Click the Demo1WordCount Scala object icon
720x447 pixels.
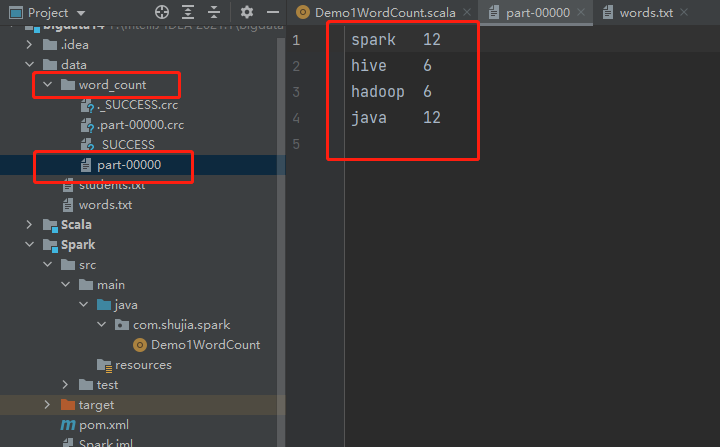click(x=140, y=345)
